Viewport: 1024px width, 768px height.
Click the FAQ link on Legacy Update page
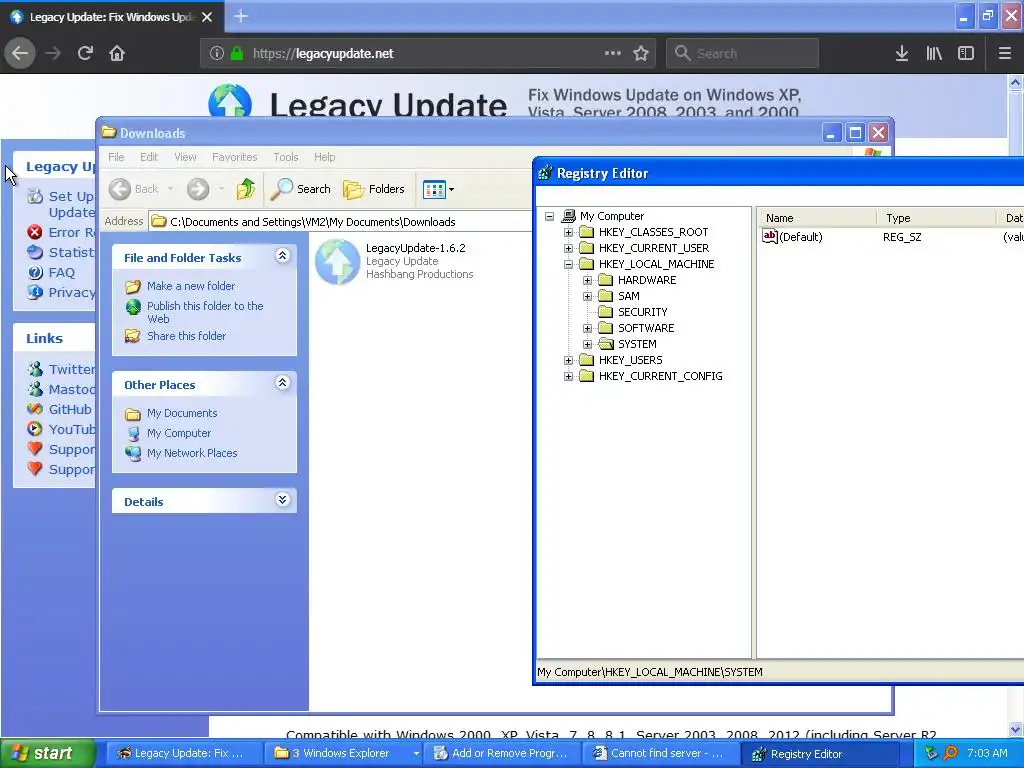coord(61,273)
